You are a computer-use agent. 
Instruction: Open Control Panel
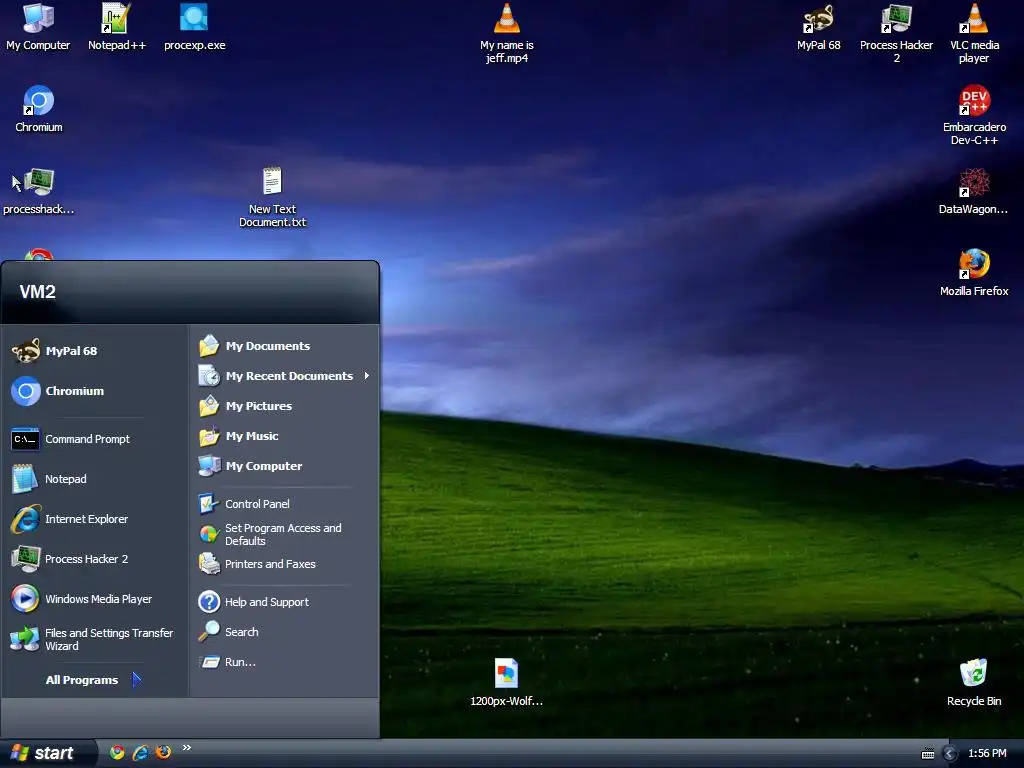[x=284, y=504]
